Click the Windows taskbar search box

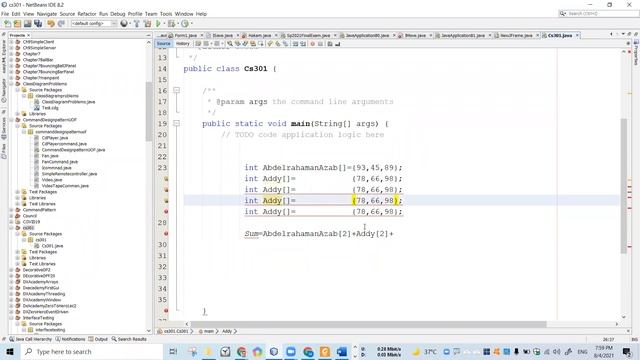coord(91,351)
